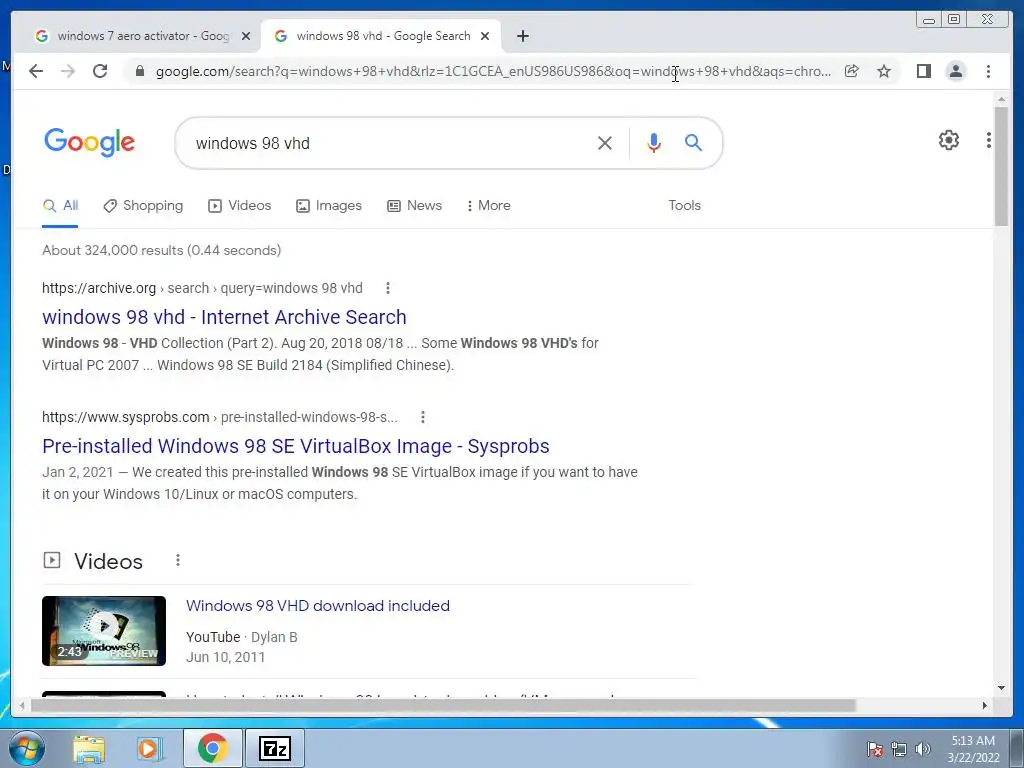Click the vertical scrollbar thumb
This screenshot has width=1024, height=768.
point(1001,167)
